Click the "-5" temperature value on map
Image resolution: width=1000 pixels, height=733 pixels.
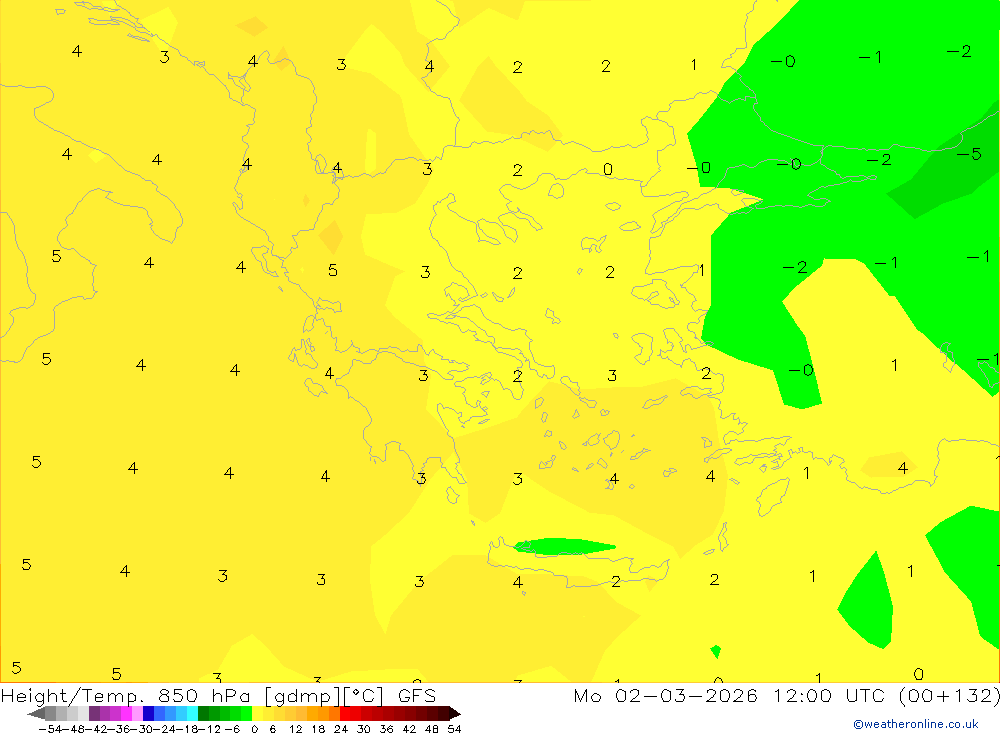click(969, 154)
